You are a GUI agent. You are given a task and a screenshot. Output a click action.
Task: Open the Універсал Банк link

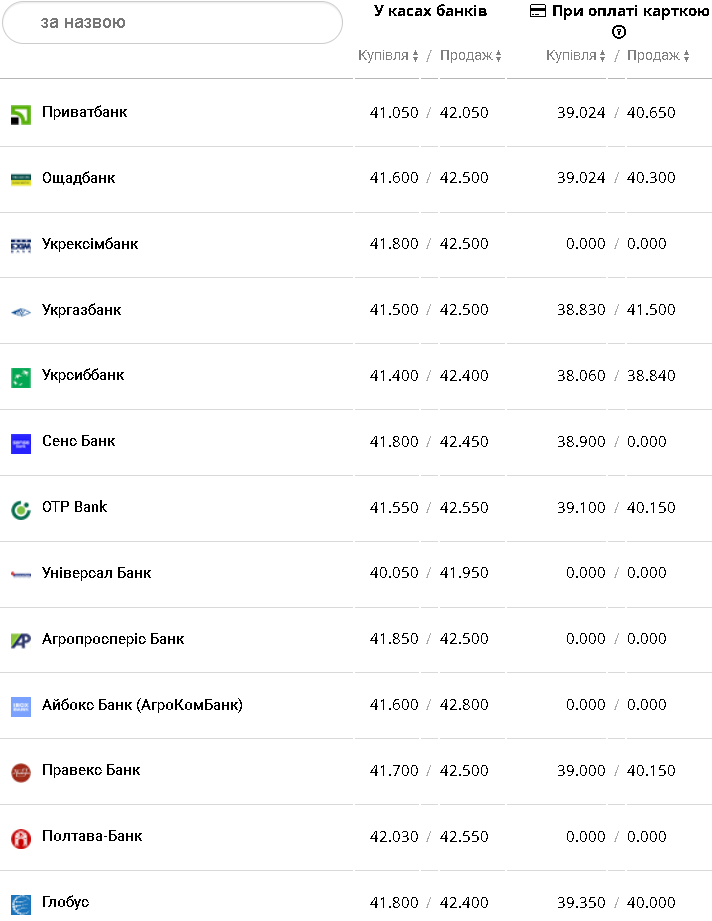[x=96, y=573]
